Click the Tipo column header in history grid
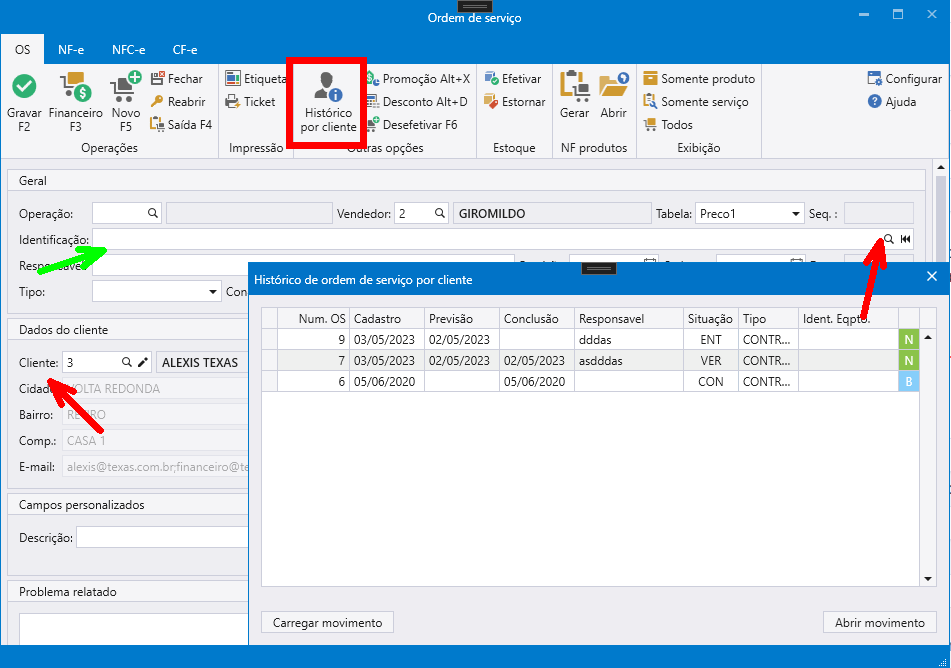The height and width of the screenshot is (668, 951). click(x=768, y=319)
